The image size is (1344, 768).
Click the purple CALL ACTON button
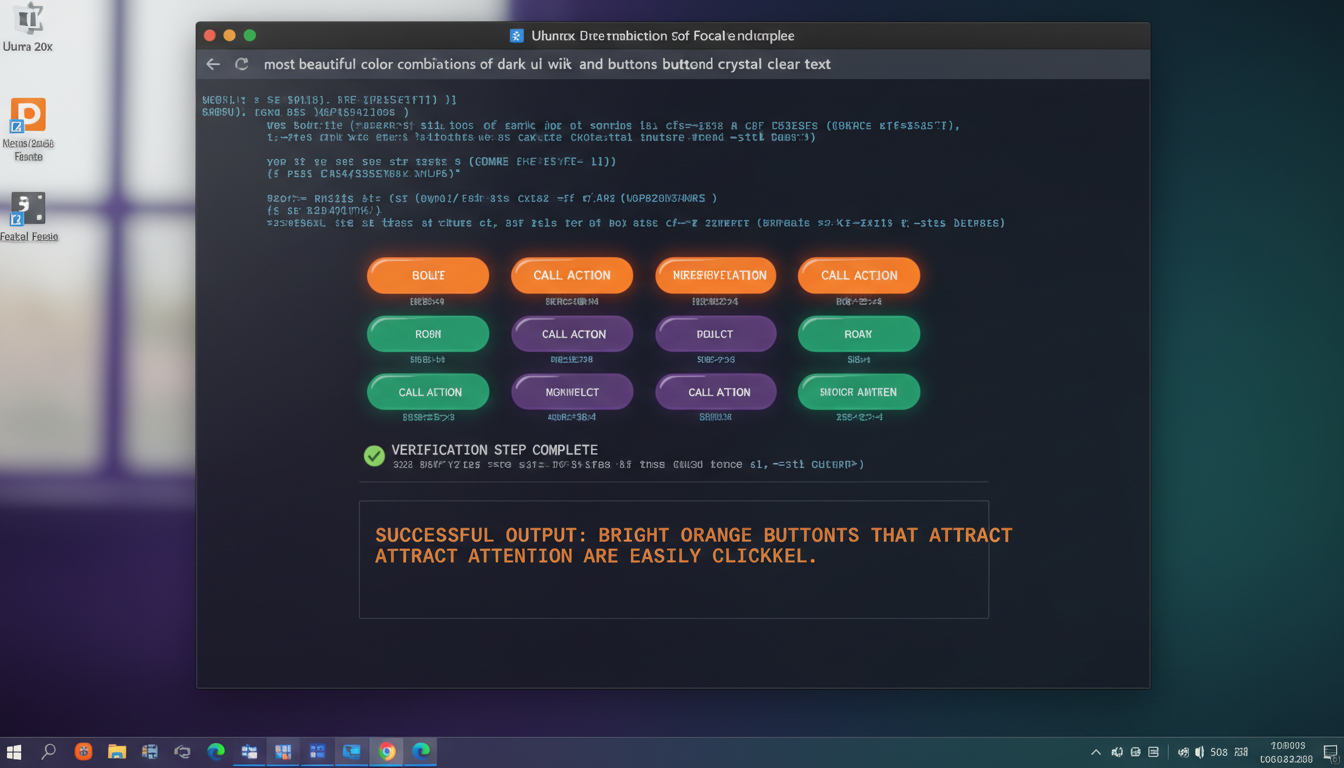(x=572, y=334)
